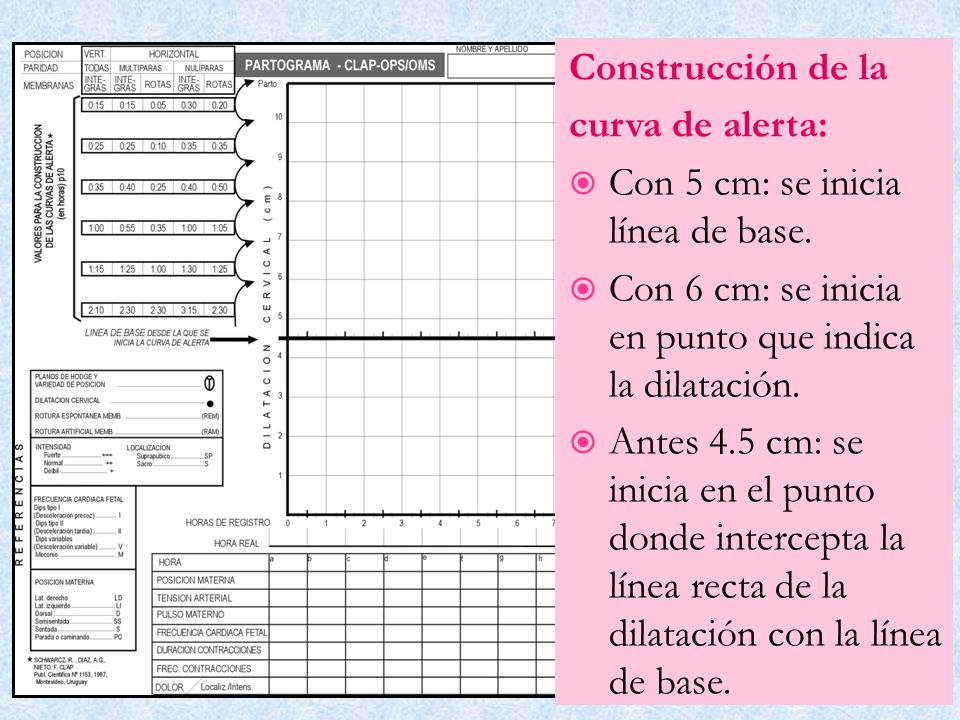This screenshot has width=960, height=720.
Task: Click the "3:15" value cell
Action: [189, 310]
